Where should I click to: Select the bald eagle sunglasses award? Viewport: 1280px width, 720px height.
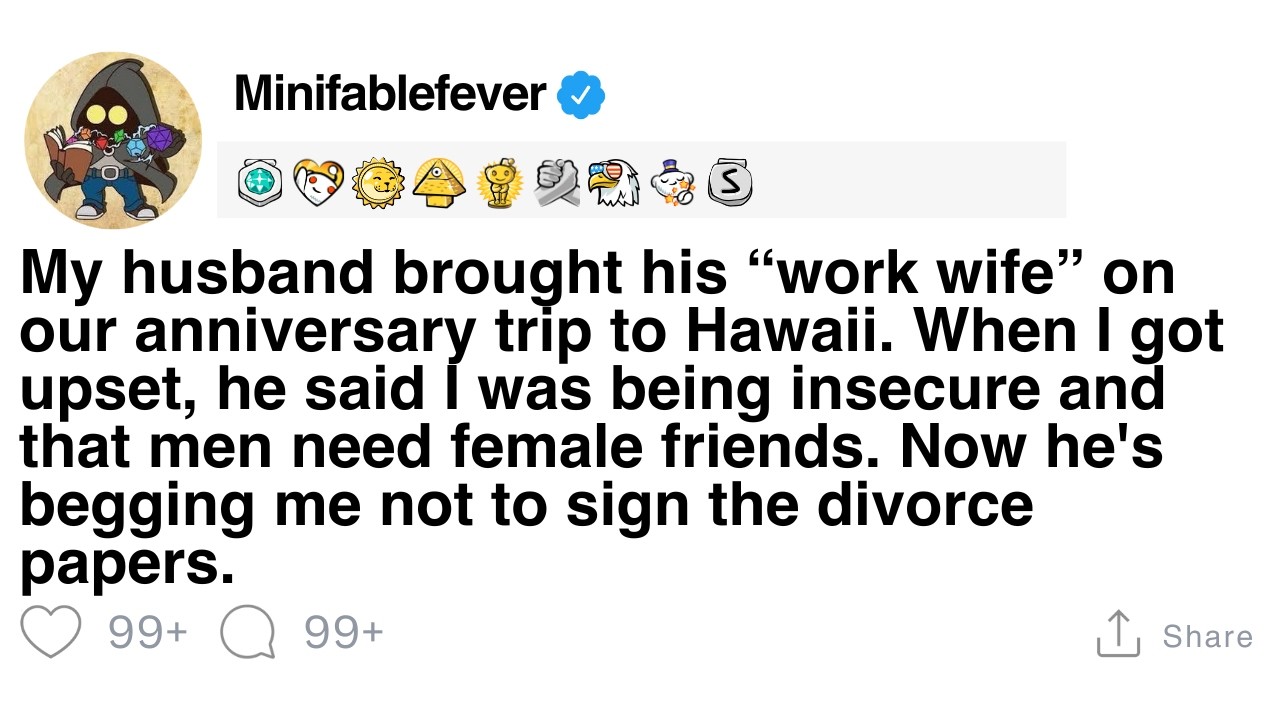[613, 182]
